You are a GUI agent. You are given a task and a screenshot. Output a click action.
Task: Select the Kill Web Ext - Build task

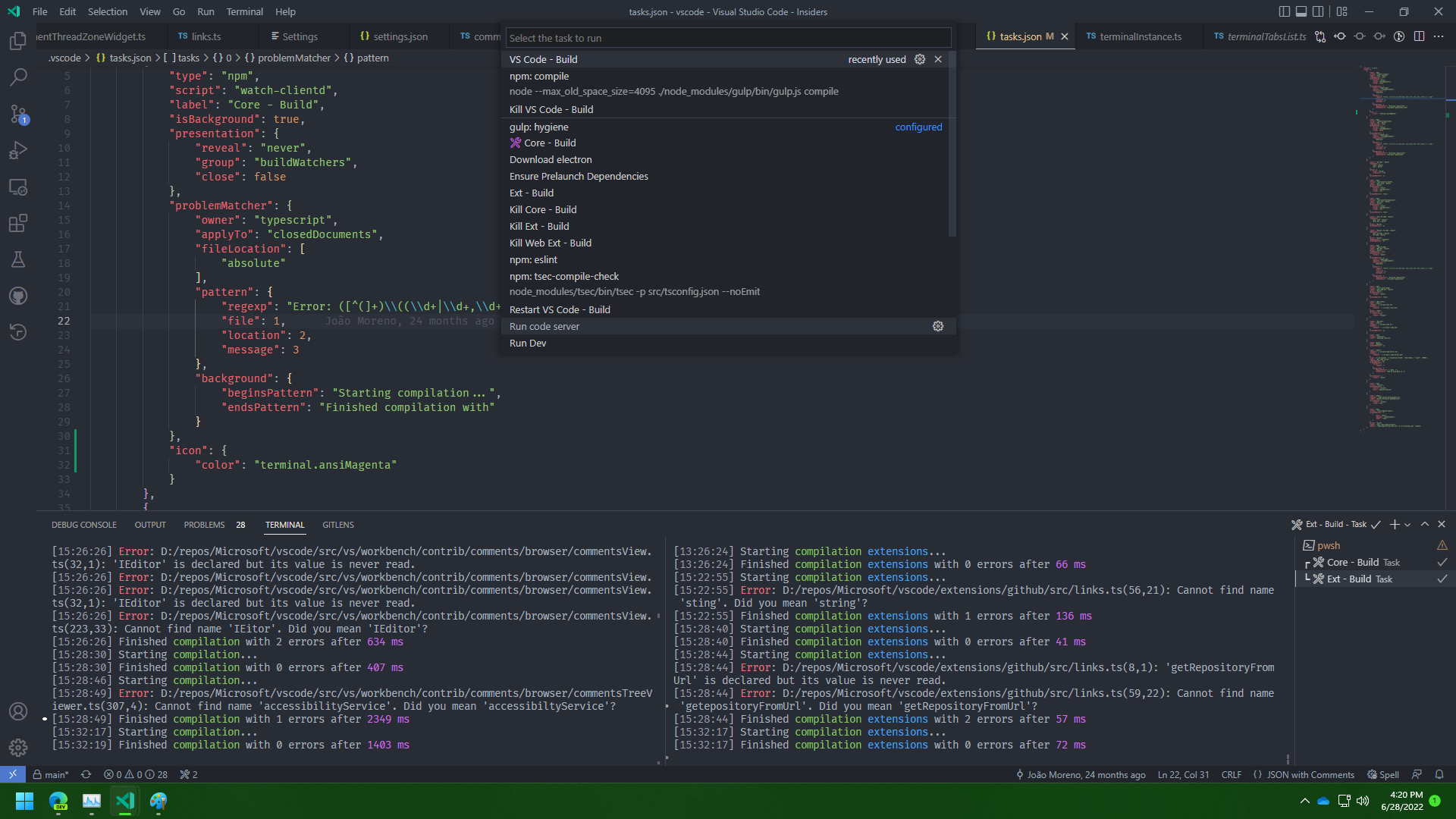pyautogui.click(x=728, y=243)
